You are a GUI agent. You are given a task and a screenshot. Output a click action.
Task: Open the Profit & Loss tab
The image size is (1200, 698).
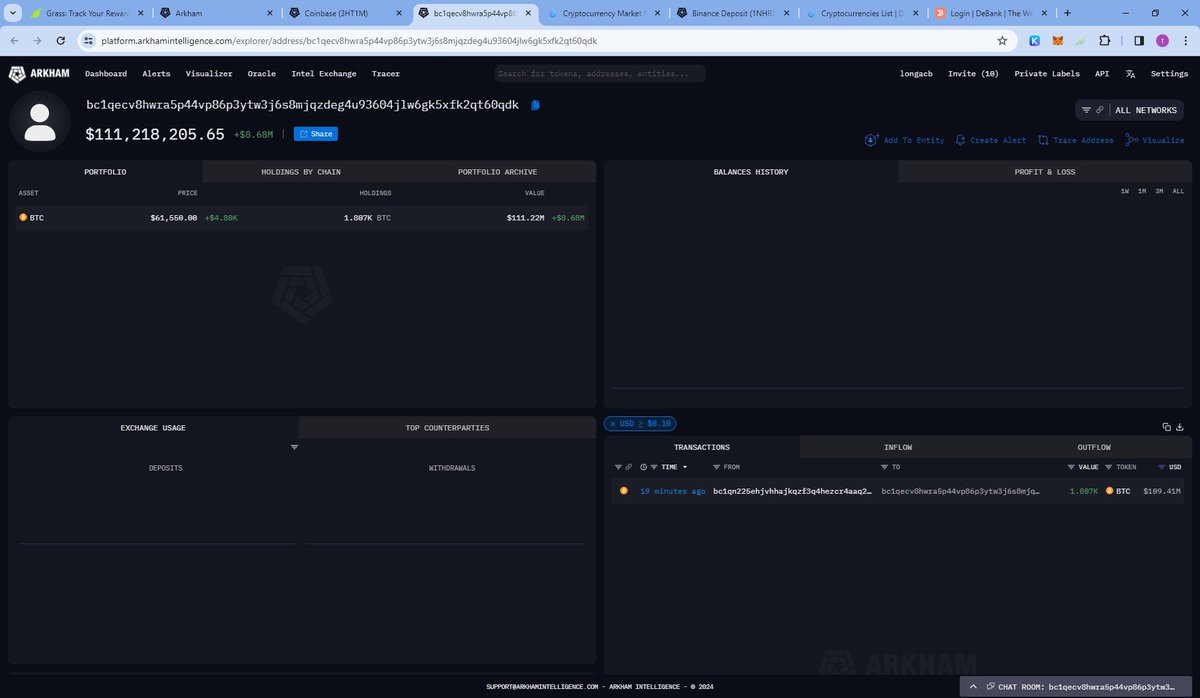(1045, 172)
